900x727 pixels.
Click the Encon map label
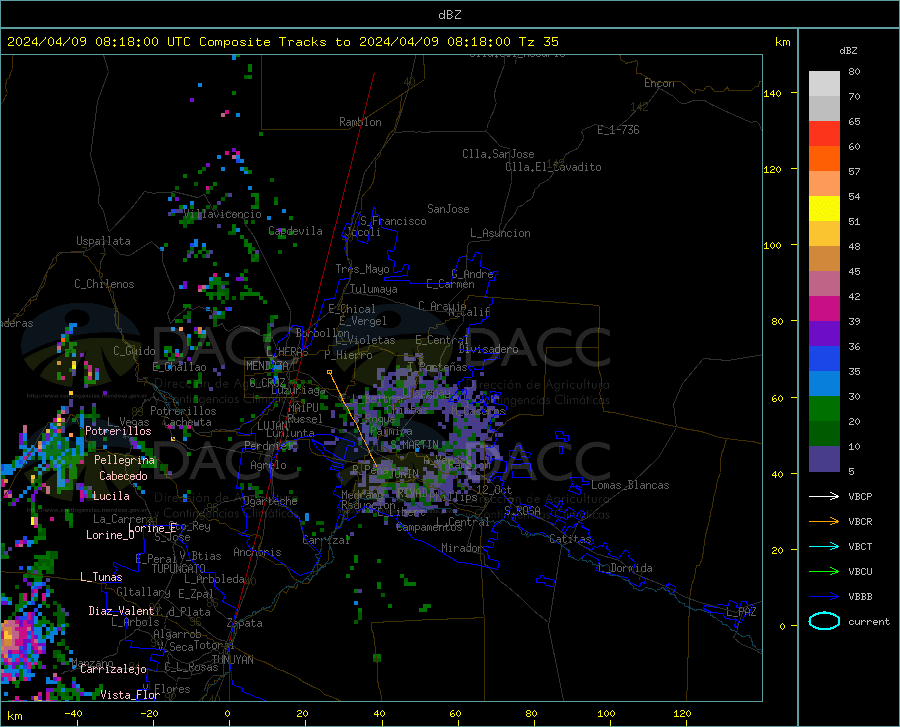pos(660,83)
